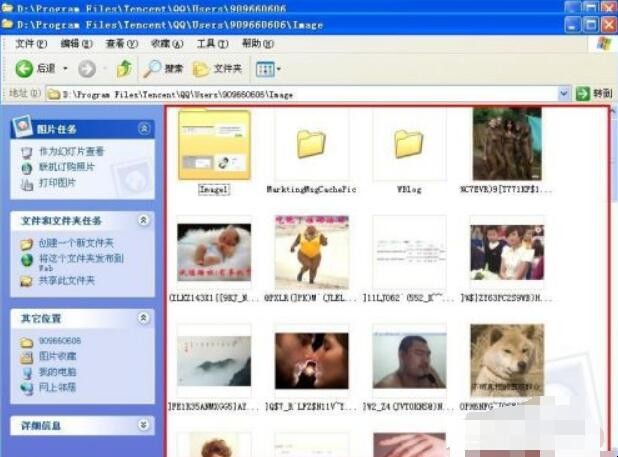Select the sleeping baby image thumbnail

214,253
